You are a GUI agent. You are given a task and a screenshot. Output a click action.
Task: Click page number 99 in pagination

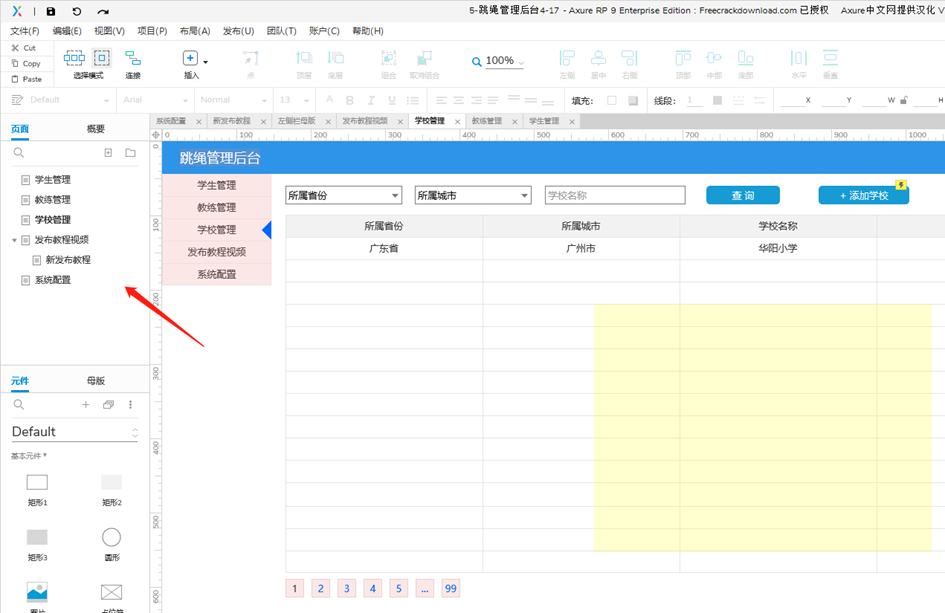[x=451, y=588]
